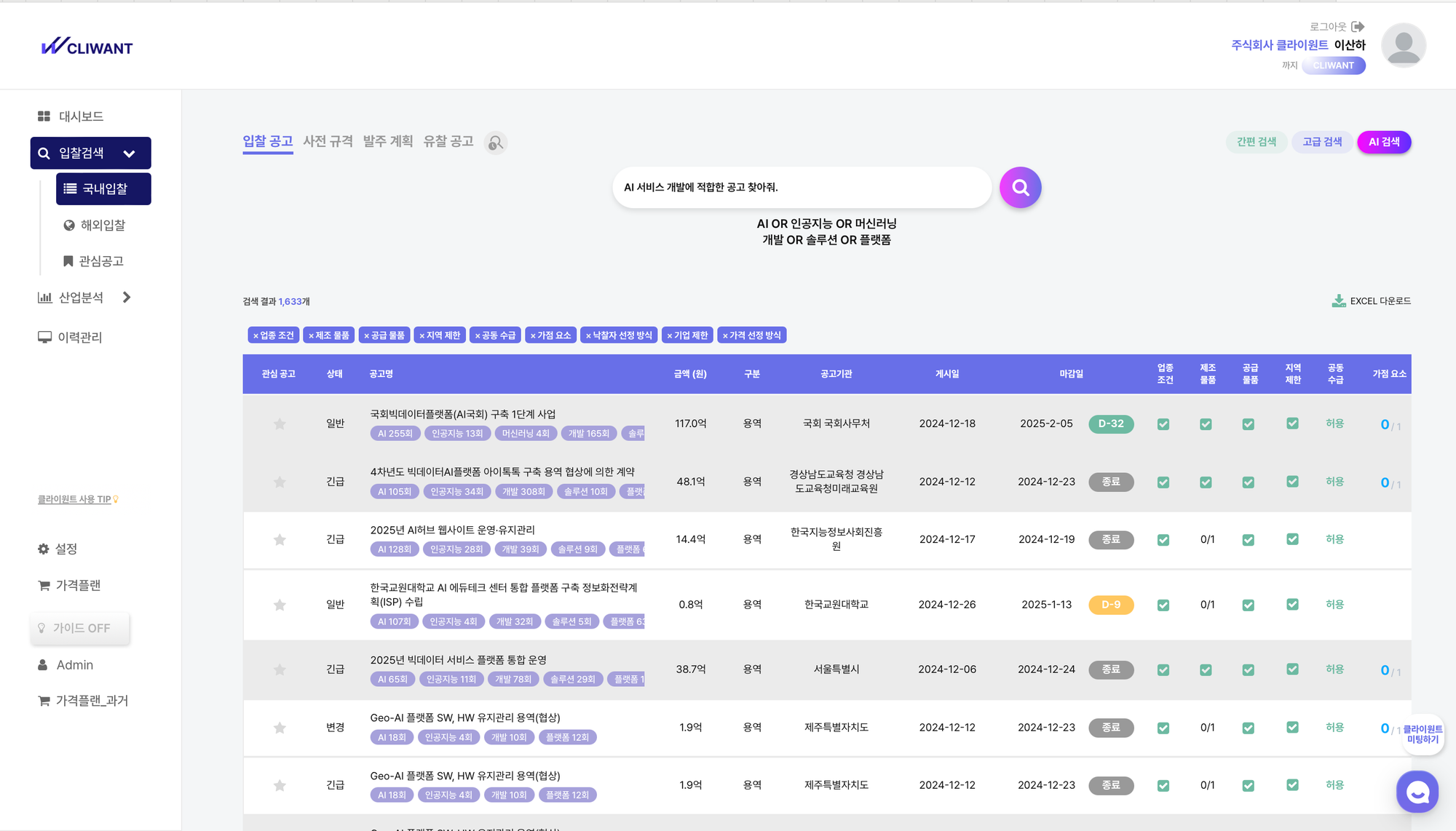The height and width of the screenshot is (831, 1456).
Task: Toggle 지역 제한 checkbox for 서울특별시 row
Action: point(1292,669)
